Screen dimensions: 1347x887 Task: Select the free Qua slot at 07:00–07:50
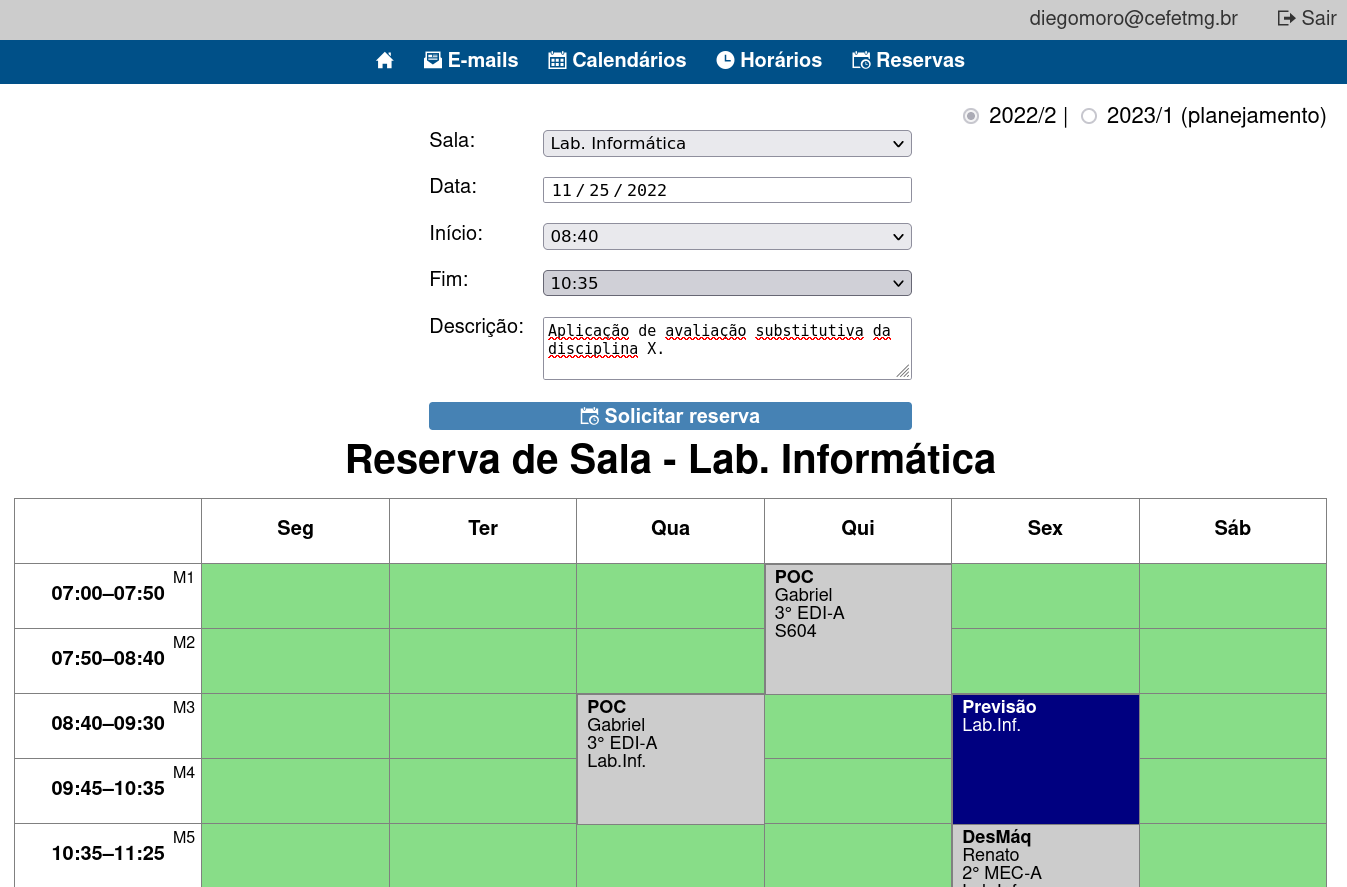coord(670,596)
